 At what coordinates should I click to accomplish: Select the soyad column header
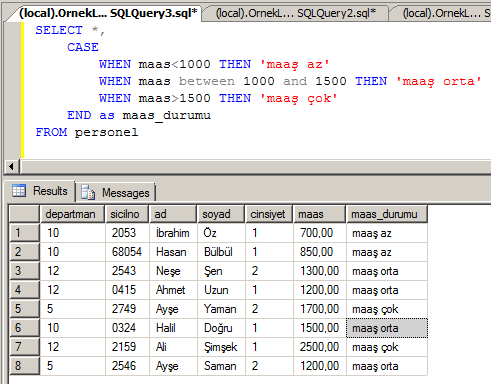coord(221,214)
